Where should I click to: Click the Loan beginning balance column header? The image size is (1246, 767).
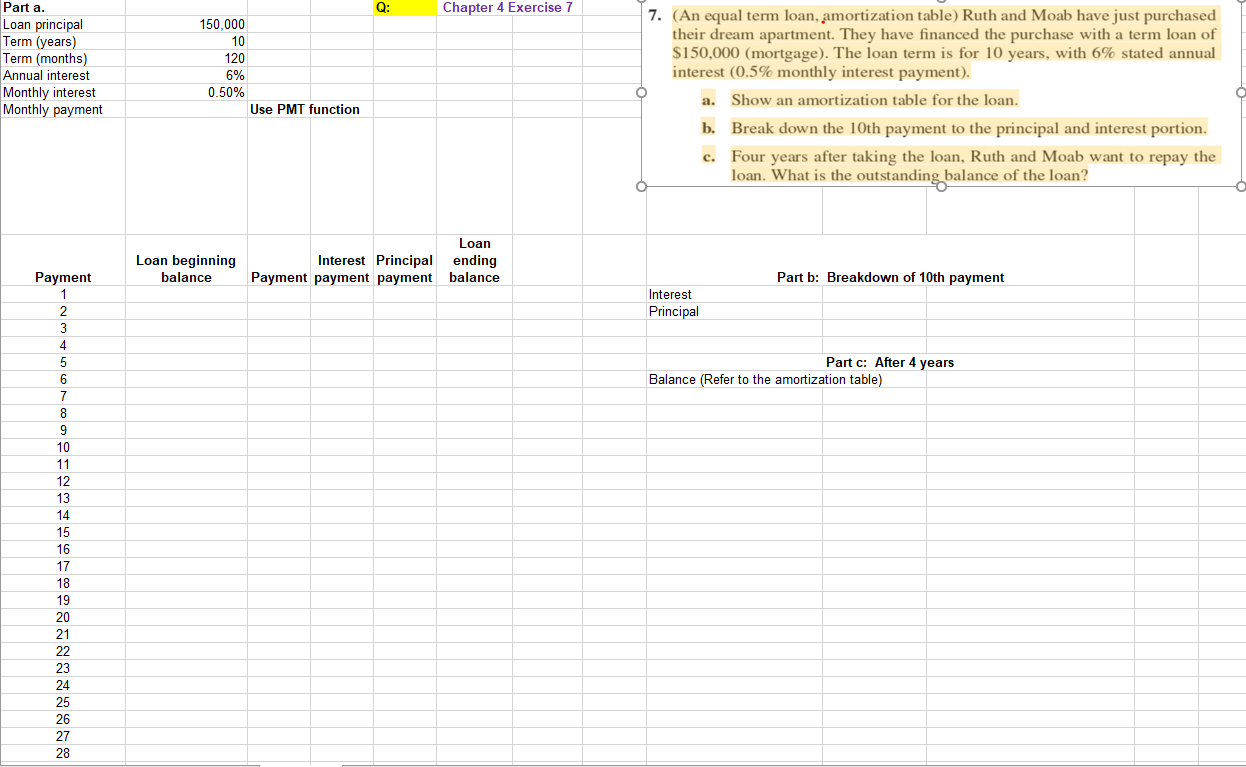[x=186, y=261]
